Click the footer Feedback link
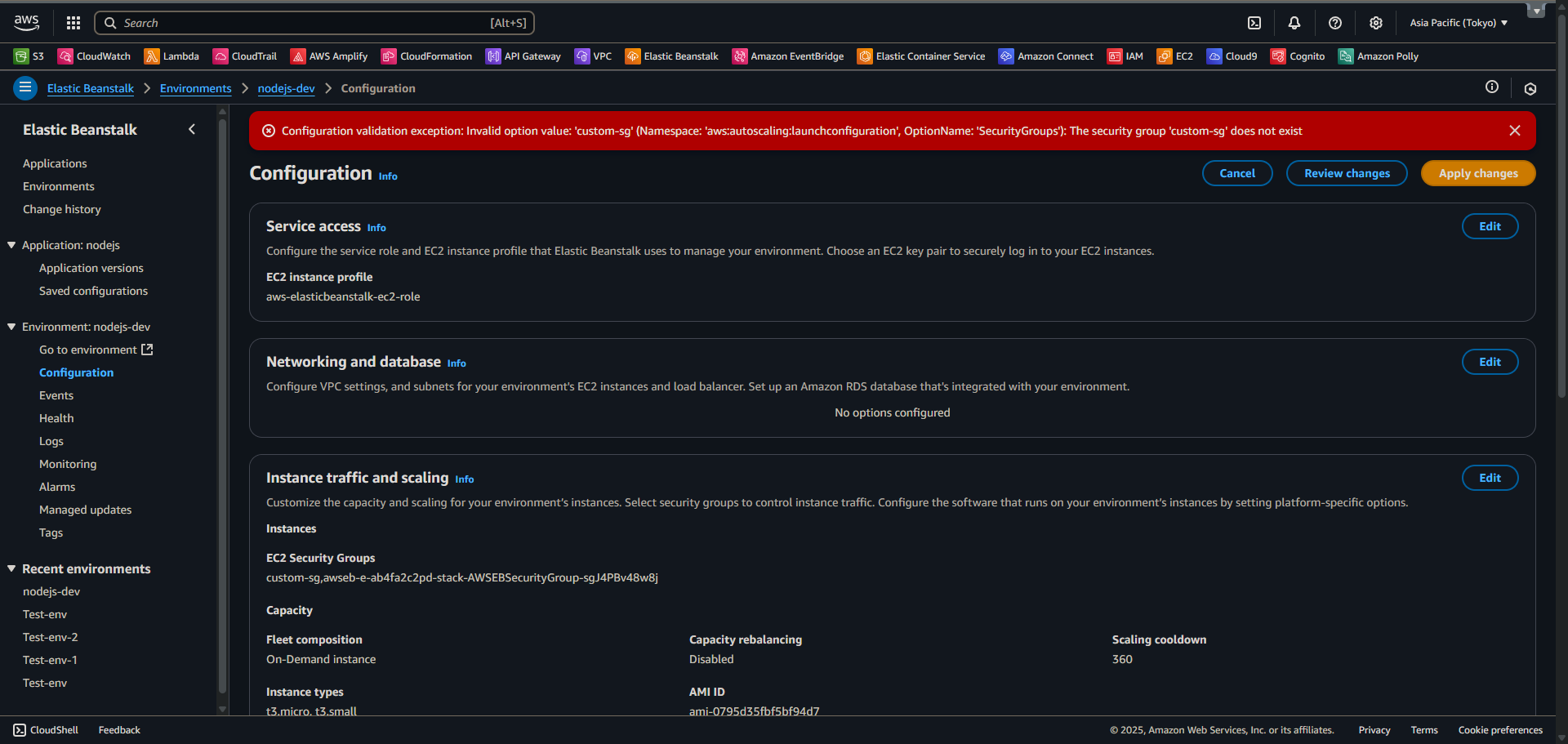 point(119,730)
